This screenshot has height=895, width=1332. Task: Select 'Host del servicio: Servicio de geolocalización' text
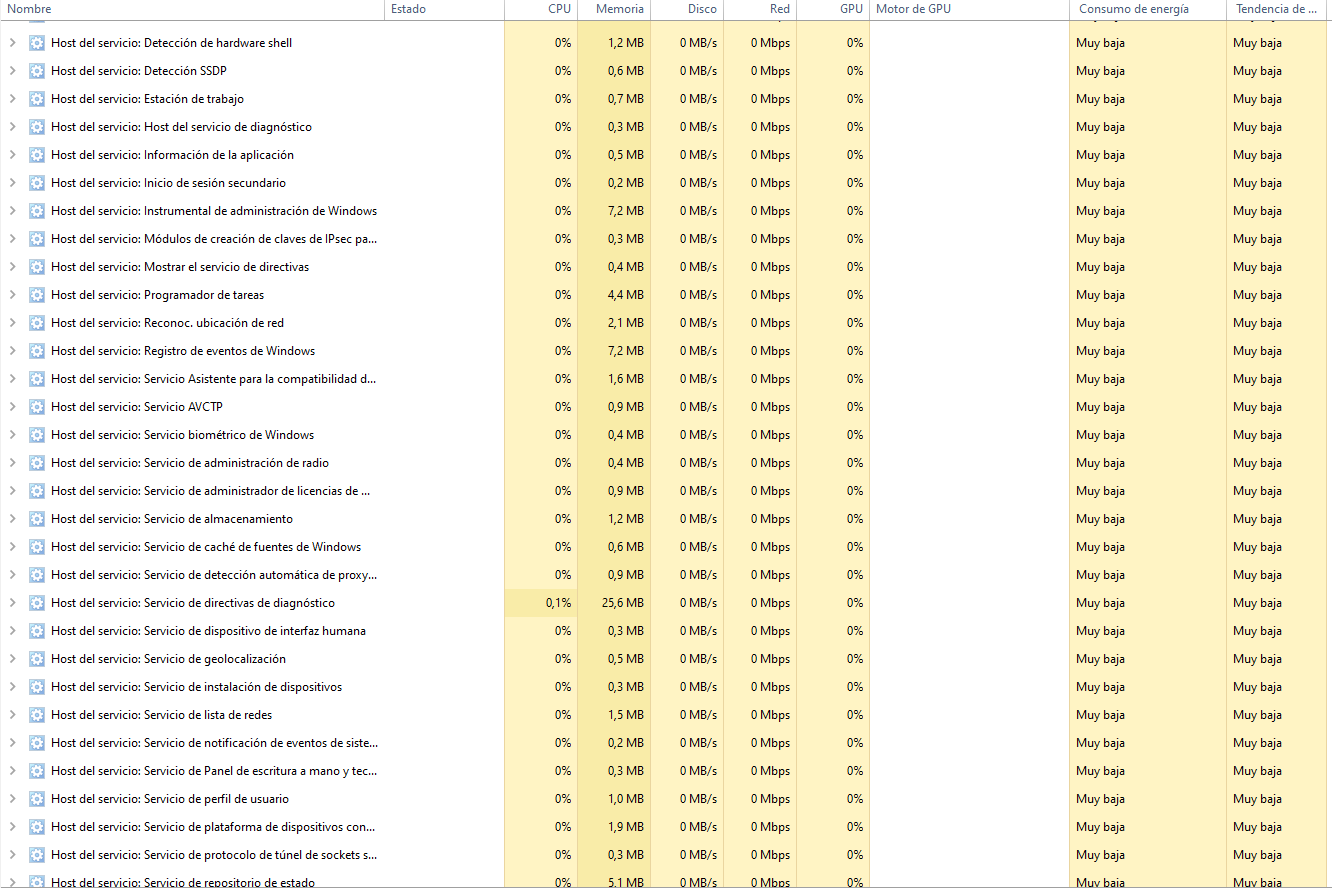pyautogui.click(x=169, y=659)
